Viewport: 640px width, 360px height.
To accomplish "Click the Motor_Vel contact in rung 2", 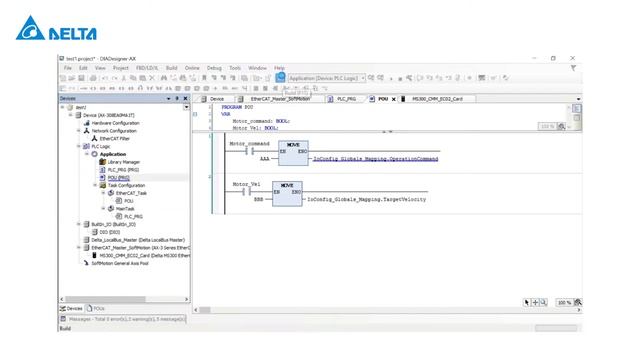I will pos(247,192).
